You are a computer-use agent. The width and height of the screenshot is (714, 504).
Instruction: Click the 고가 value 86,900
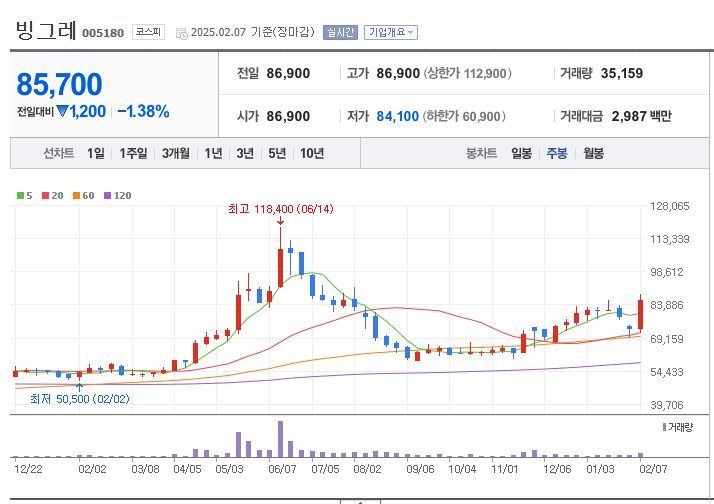point(398,73)
